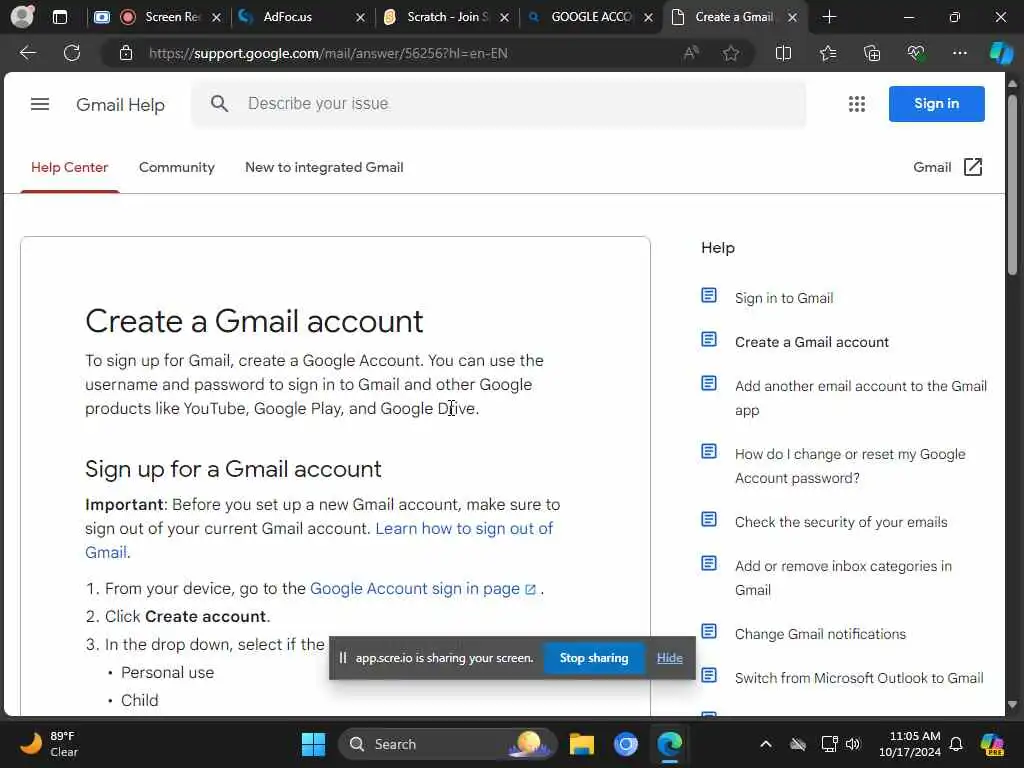Open the Favorites list icon
The width and height of the screenshot is (1024, 768).
827,53
